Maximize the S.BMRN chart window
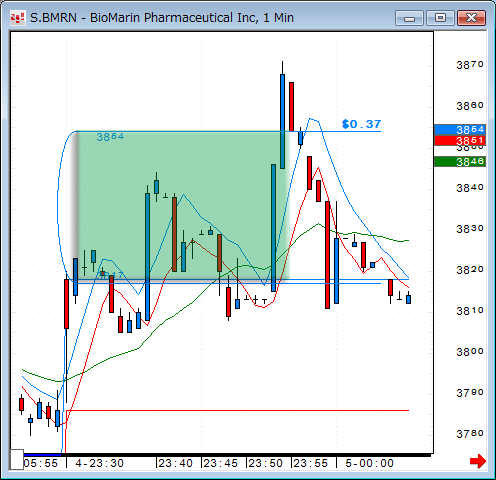Image resolution: width=496 pixels, height=480 pixels. coord(440,18)
